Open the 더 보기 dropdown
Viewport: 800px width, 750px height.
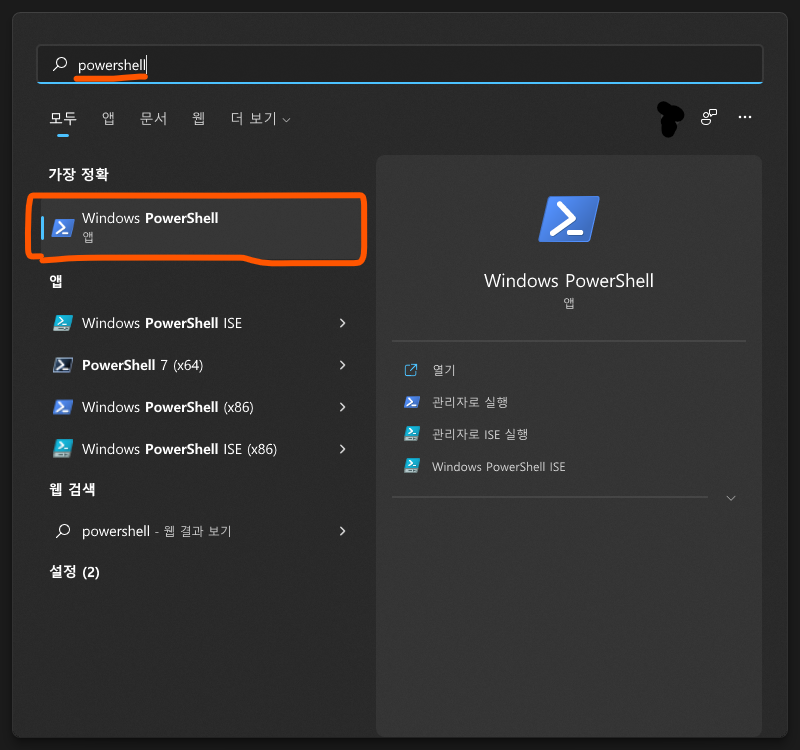click(x=260, y=119)
